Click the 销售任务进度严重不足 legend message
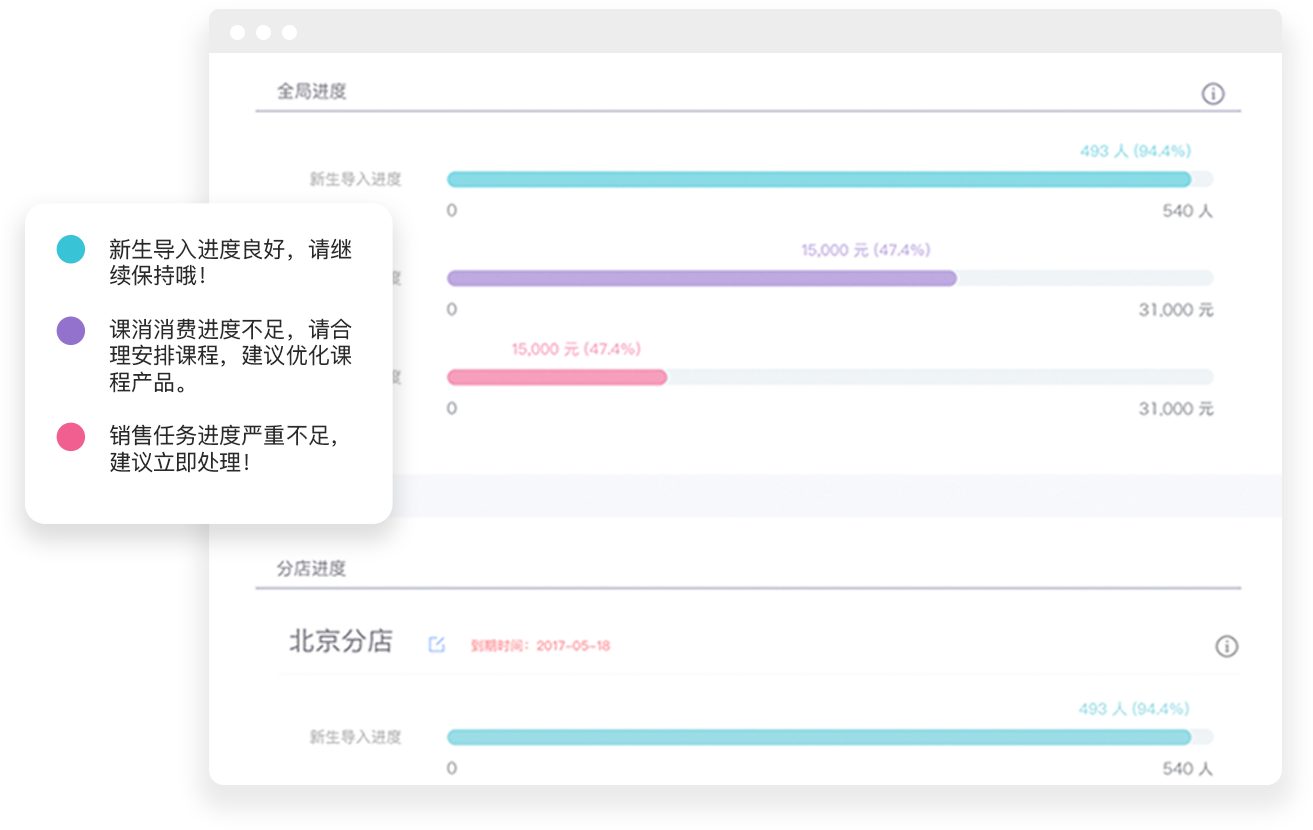This screenshot has width=1313, height=830. (x=230, y=449)
